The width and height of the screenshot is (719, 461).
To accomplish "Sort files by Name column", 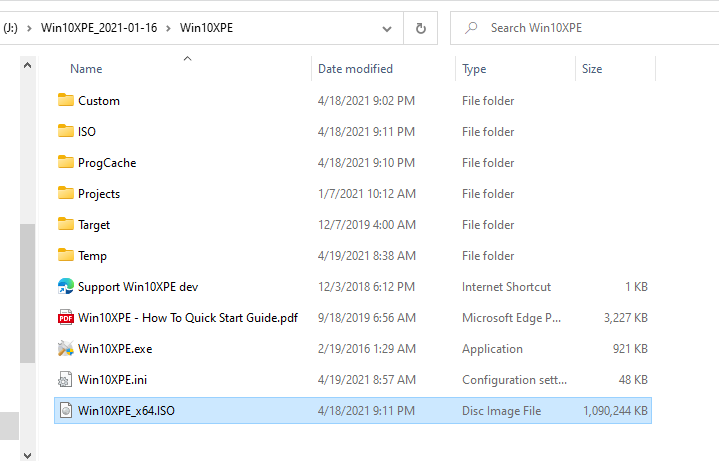I will point(86,69).
